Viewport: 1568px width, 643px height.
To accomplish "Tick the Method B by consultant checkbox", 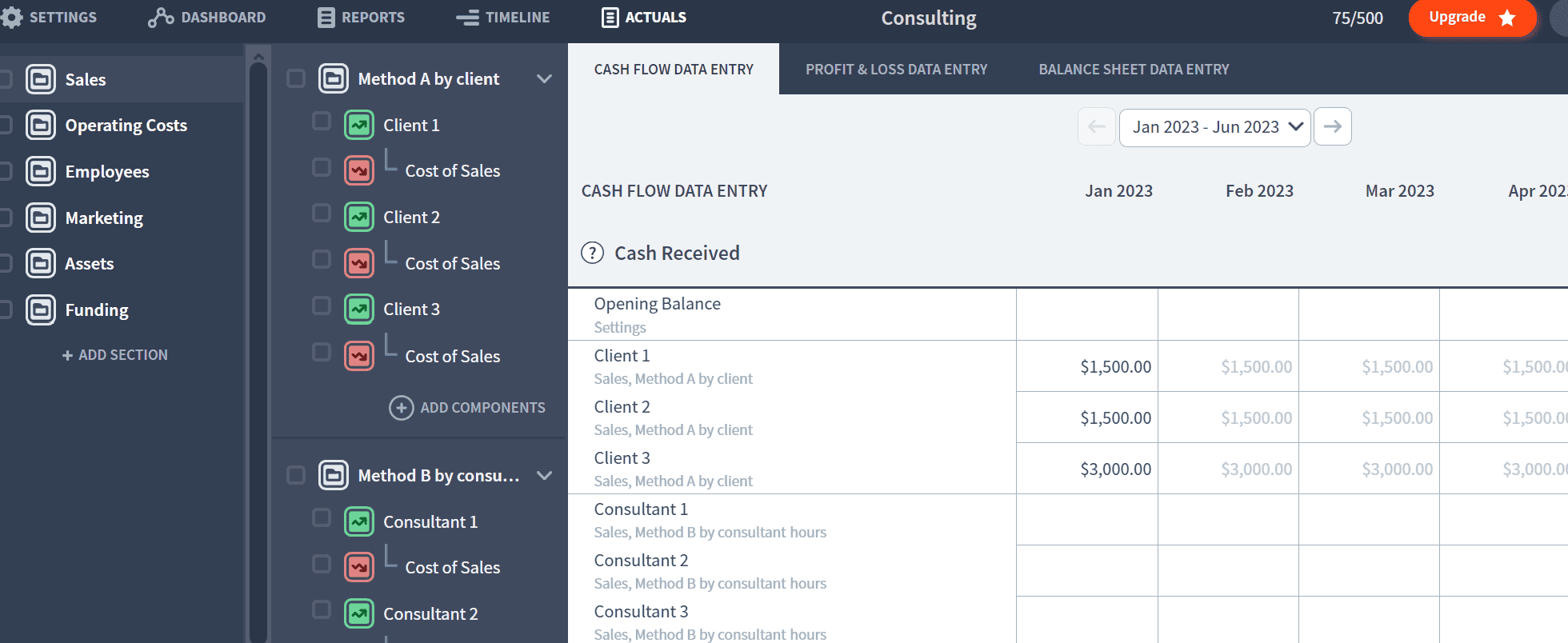I will [296, 475].
